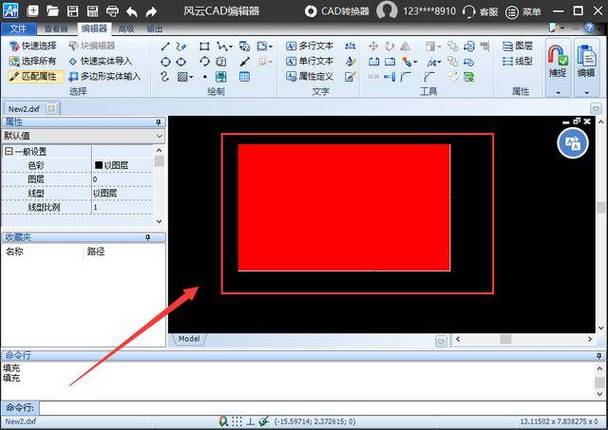Open the hatch tool dropdown arrow
This screenshot has width=608, height=430.
click(x=191, y=77)
